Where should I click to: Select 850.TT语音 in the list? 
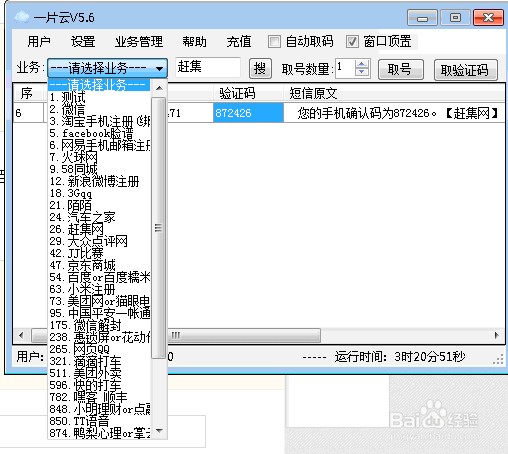[99, 421]
